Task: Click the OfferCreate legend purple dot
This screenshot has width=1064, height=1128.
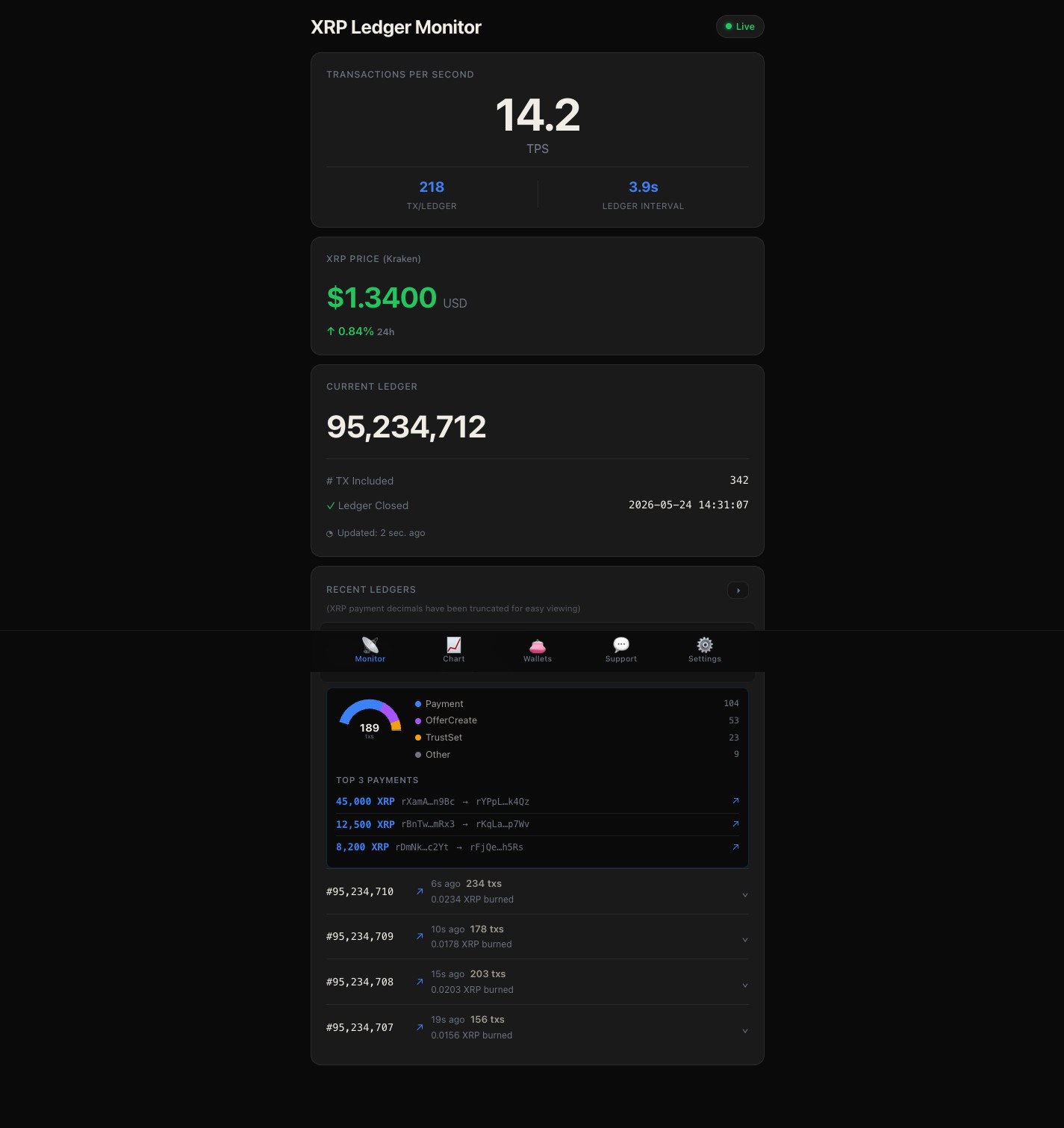Action: click(418, 721)
